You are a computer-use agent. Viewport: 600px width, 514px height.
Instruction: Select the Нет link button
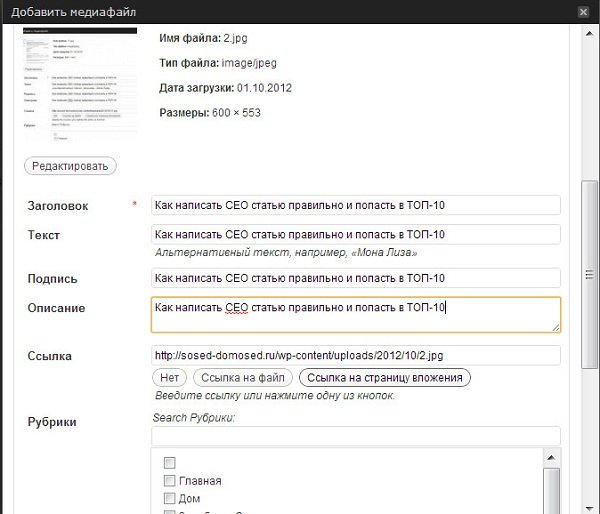click(x=169, y=378)
